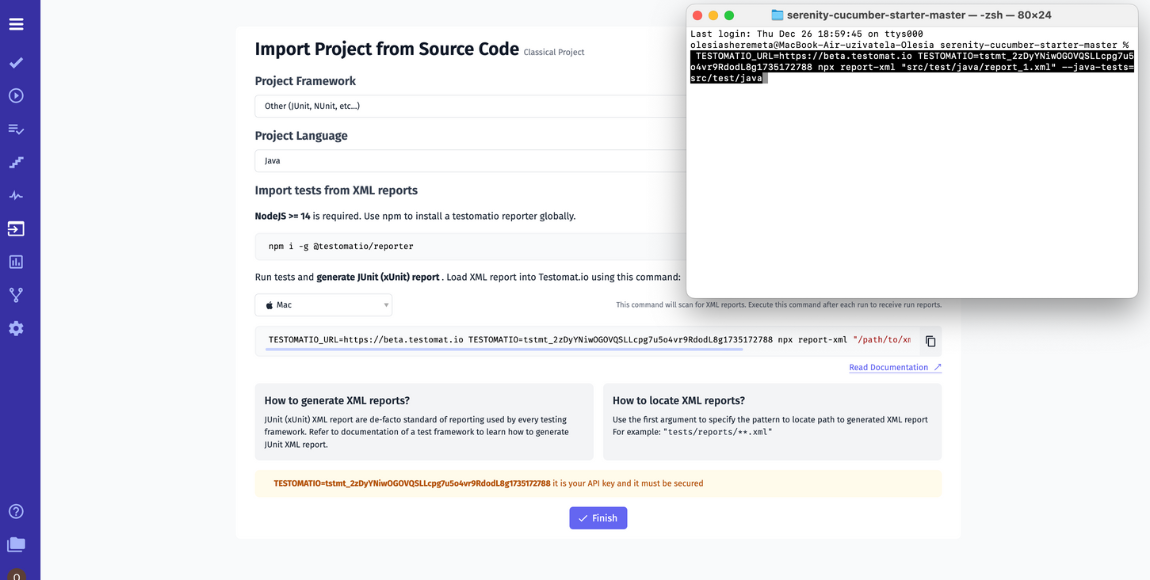1150x580 pixels.
Task: Open the Help question mark icon
Action: pyautogui.click(x=15, y=511)
